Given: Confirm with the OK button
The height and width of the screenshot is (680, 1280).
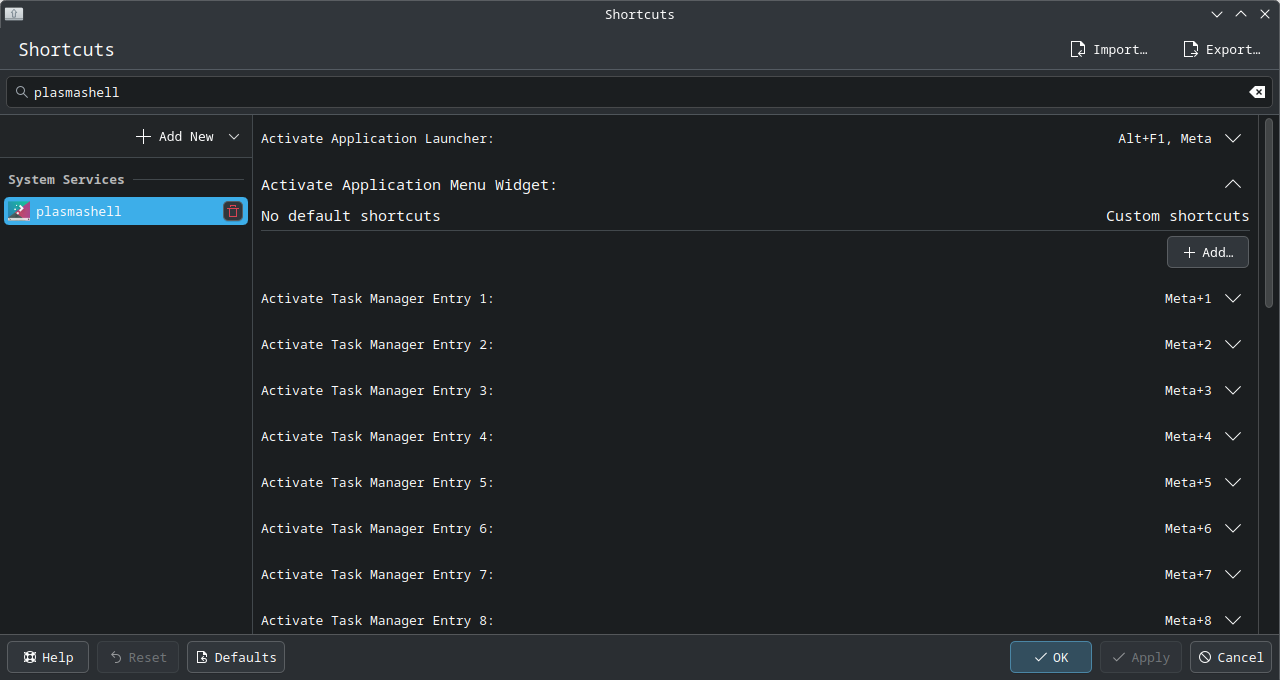Looking at the screenshot, I should 1051,657.
